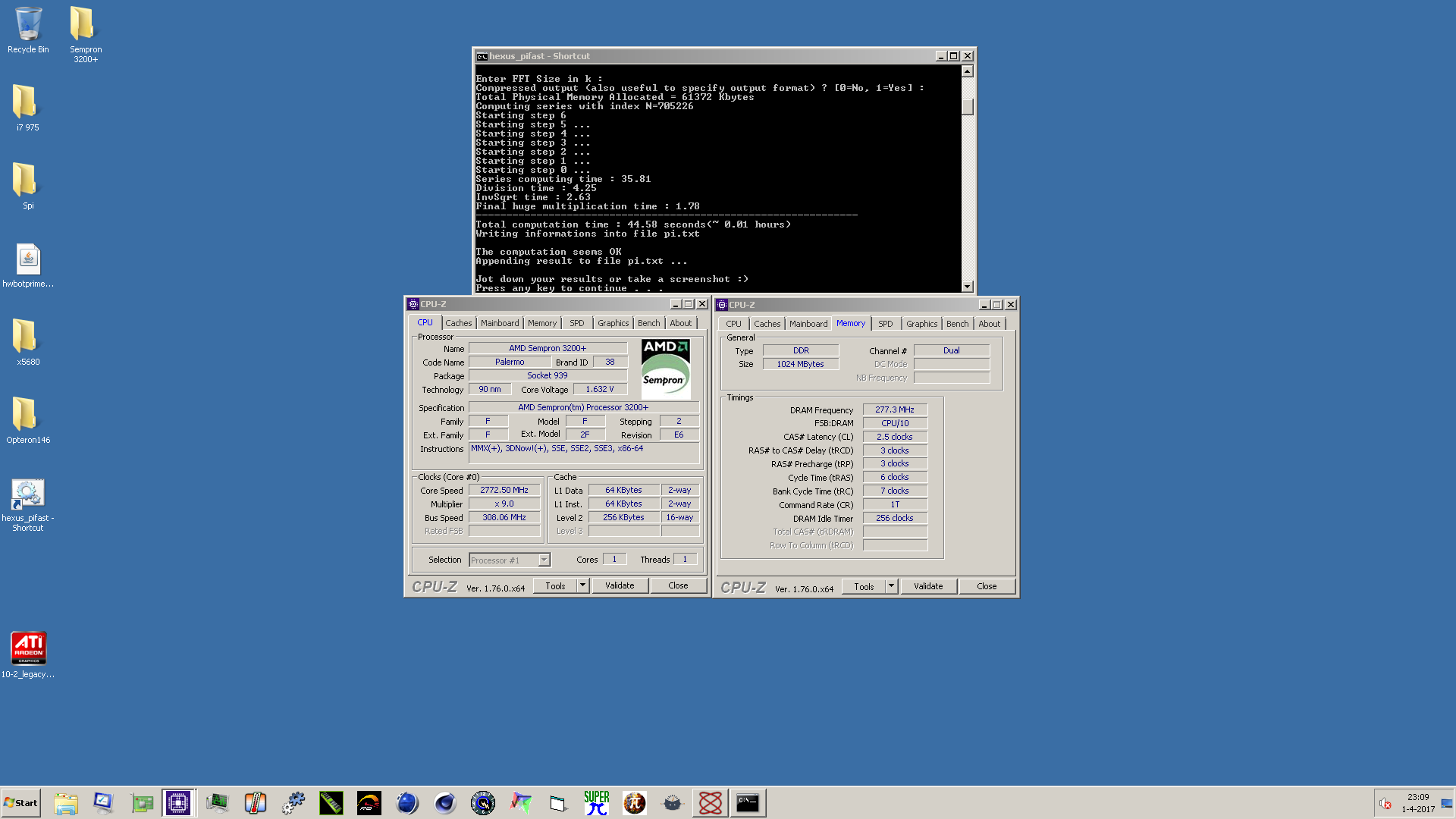The image size is (1456, 819).
Task: Open Bench tab in right CPU-Z window
Action: (957, 324)
